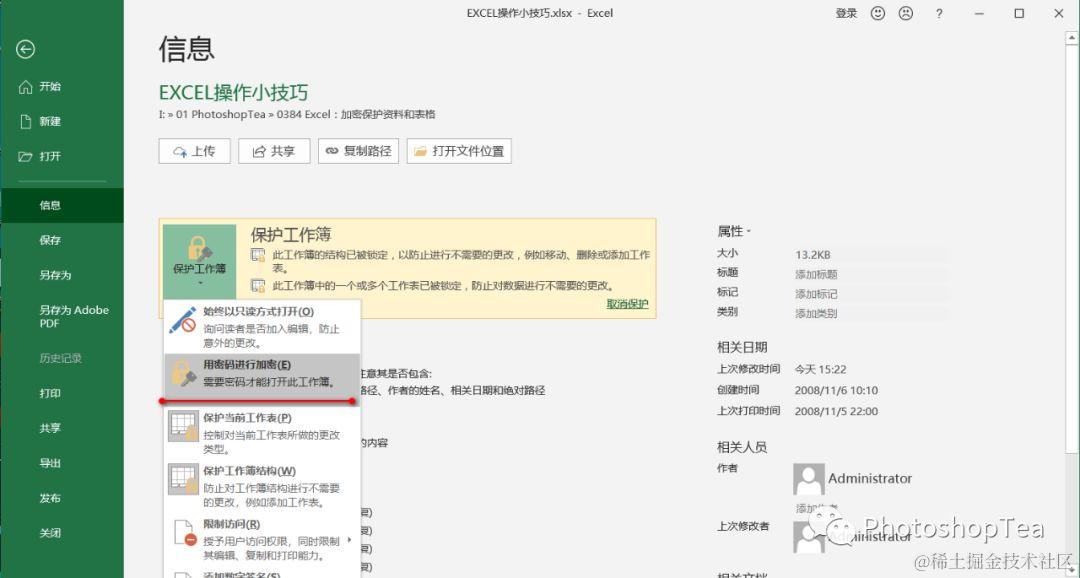Click the file path breadcrumb text
Viewport: 1080px width, 578px height.
point(297,114)
